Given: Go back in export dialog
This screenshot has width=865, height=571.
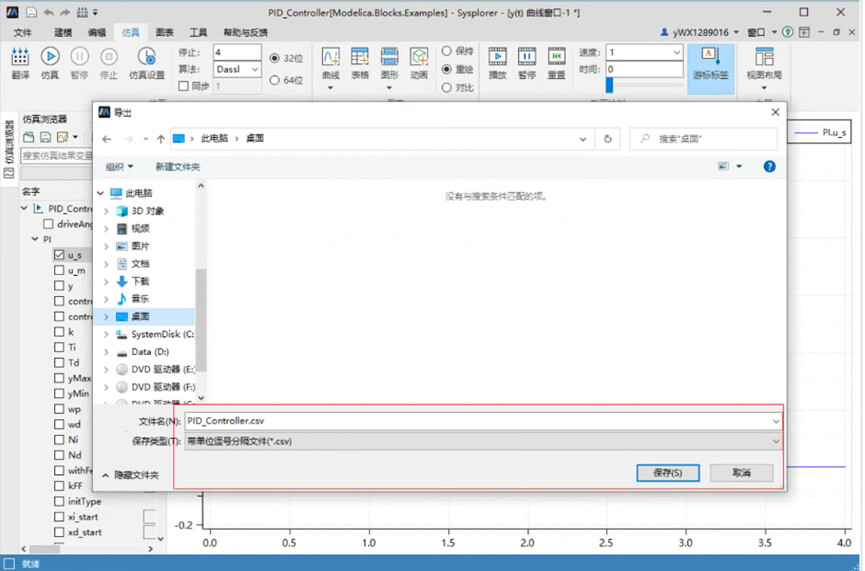Looking at the screenshot, I should tap(107, 139).
